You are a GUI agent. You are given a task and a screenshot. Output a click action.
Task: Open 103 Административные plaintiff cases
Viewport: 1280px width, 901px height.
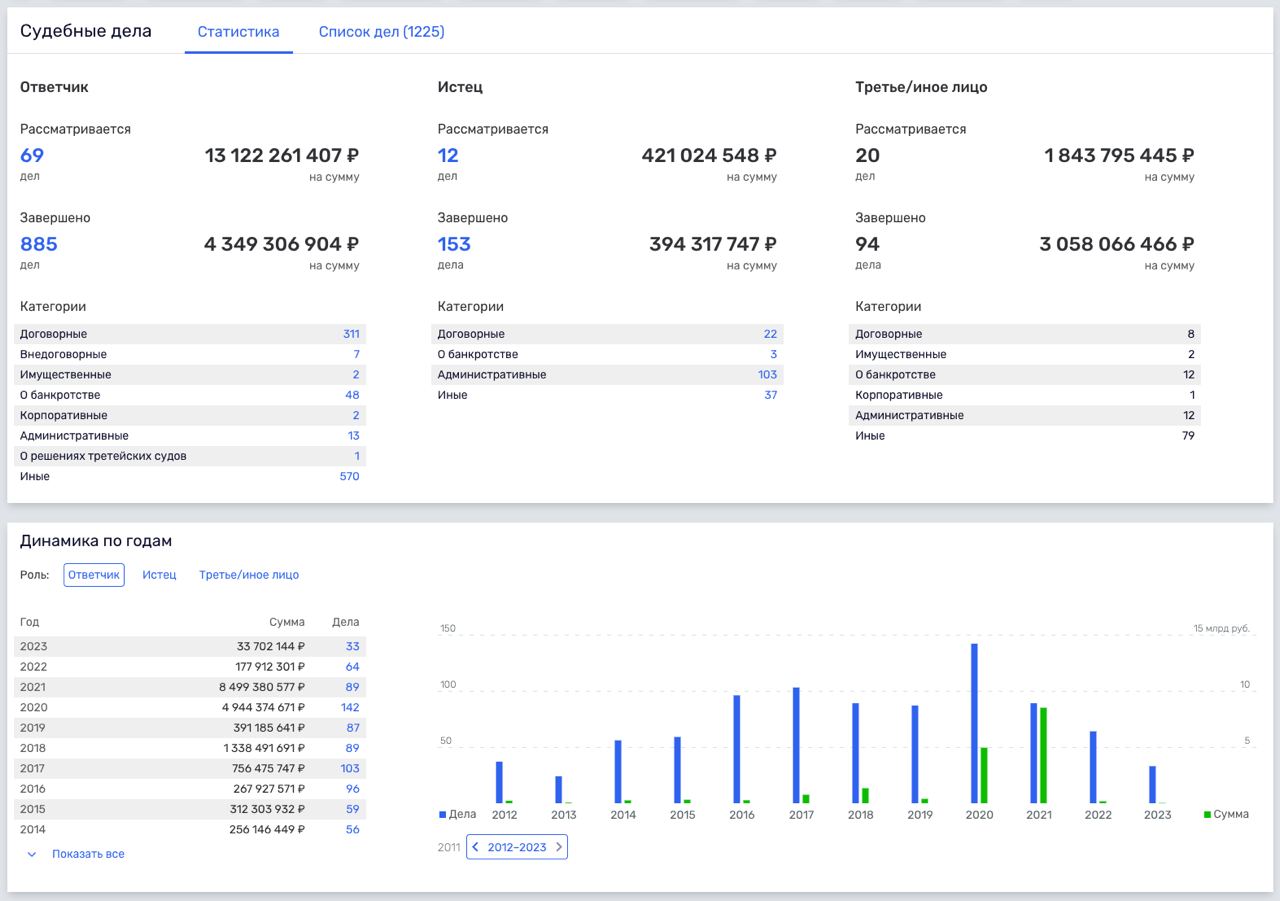767,375
